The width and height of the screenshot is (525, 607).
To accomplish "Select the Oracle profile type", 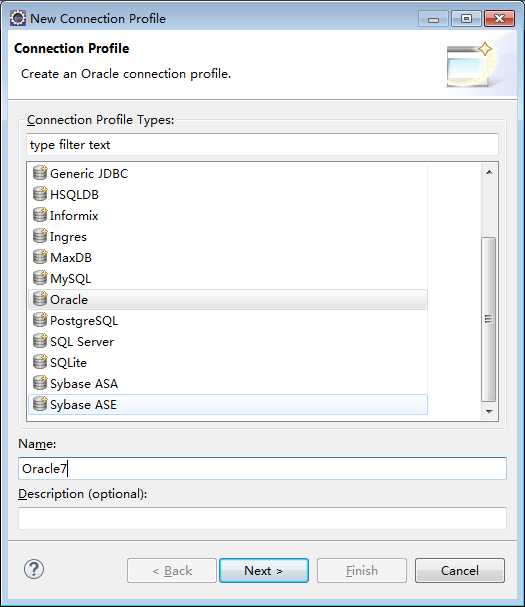I will 228,299.
